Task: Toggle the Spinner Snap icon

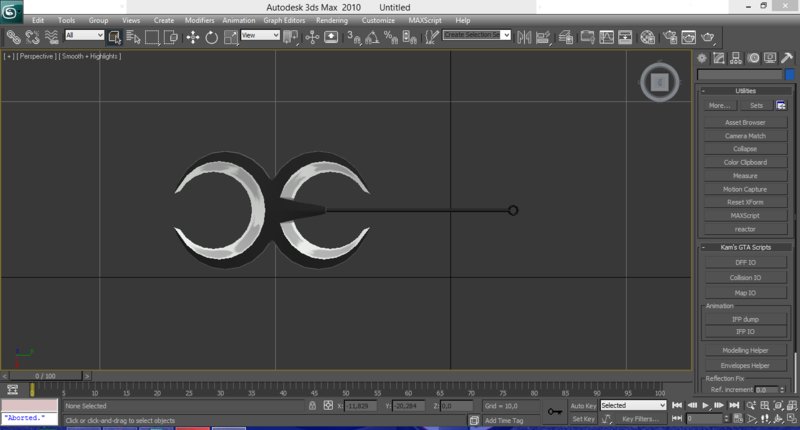Action: click(410, 37)
